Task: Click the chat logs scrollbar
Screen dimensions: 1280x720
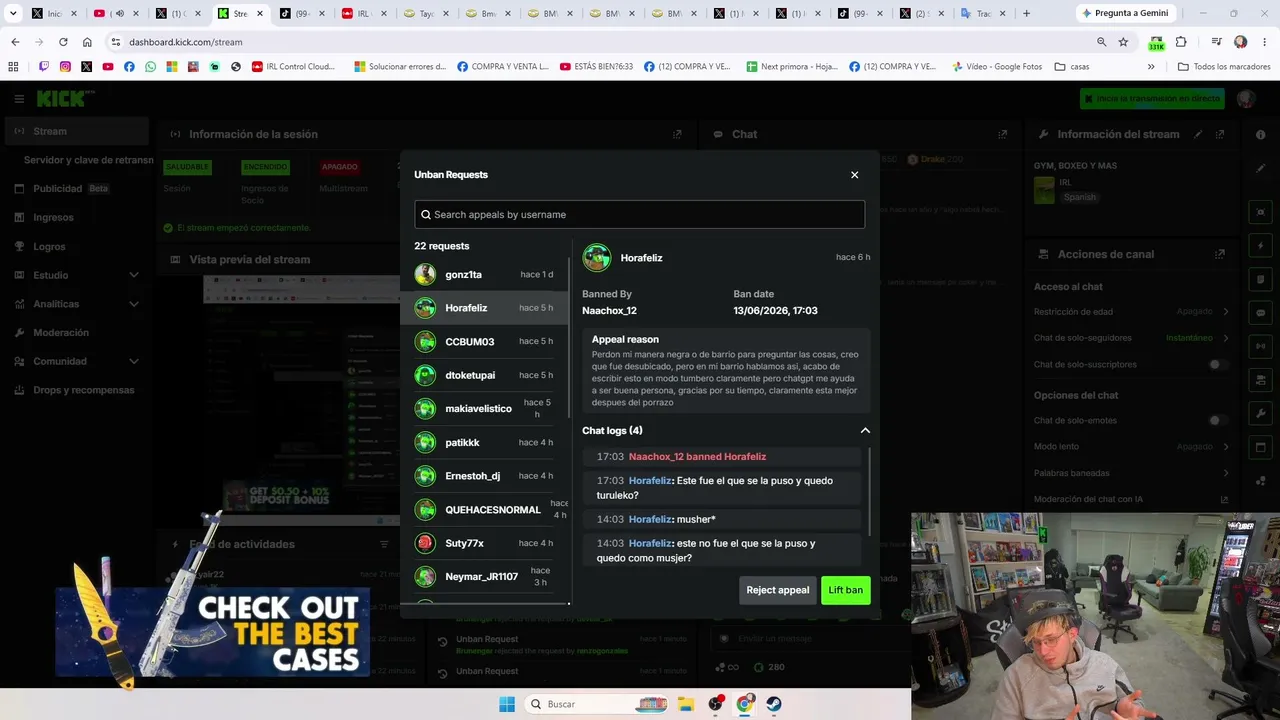Action: point(869,492)
